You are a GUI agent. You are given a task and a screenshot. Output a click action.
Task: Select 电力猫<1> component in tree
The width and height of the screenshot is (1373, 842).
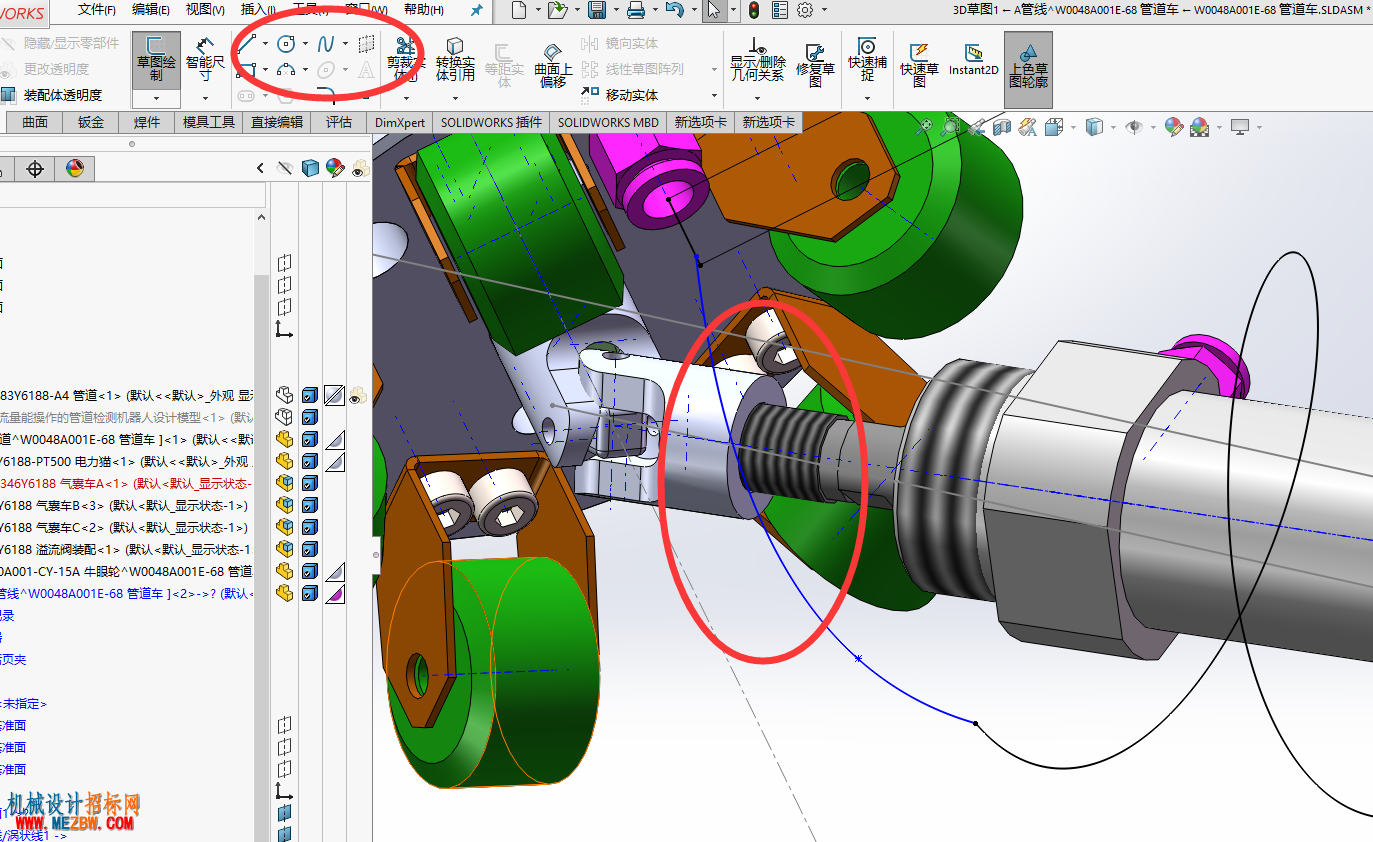(x=127, y=461)
